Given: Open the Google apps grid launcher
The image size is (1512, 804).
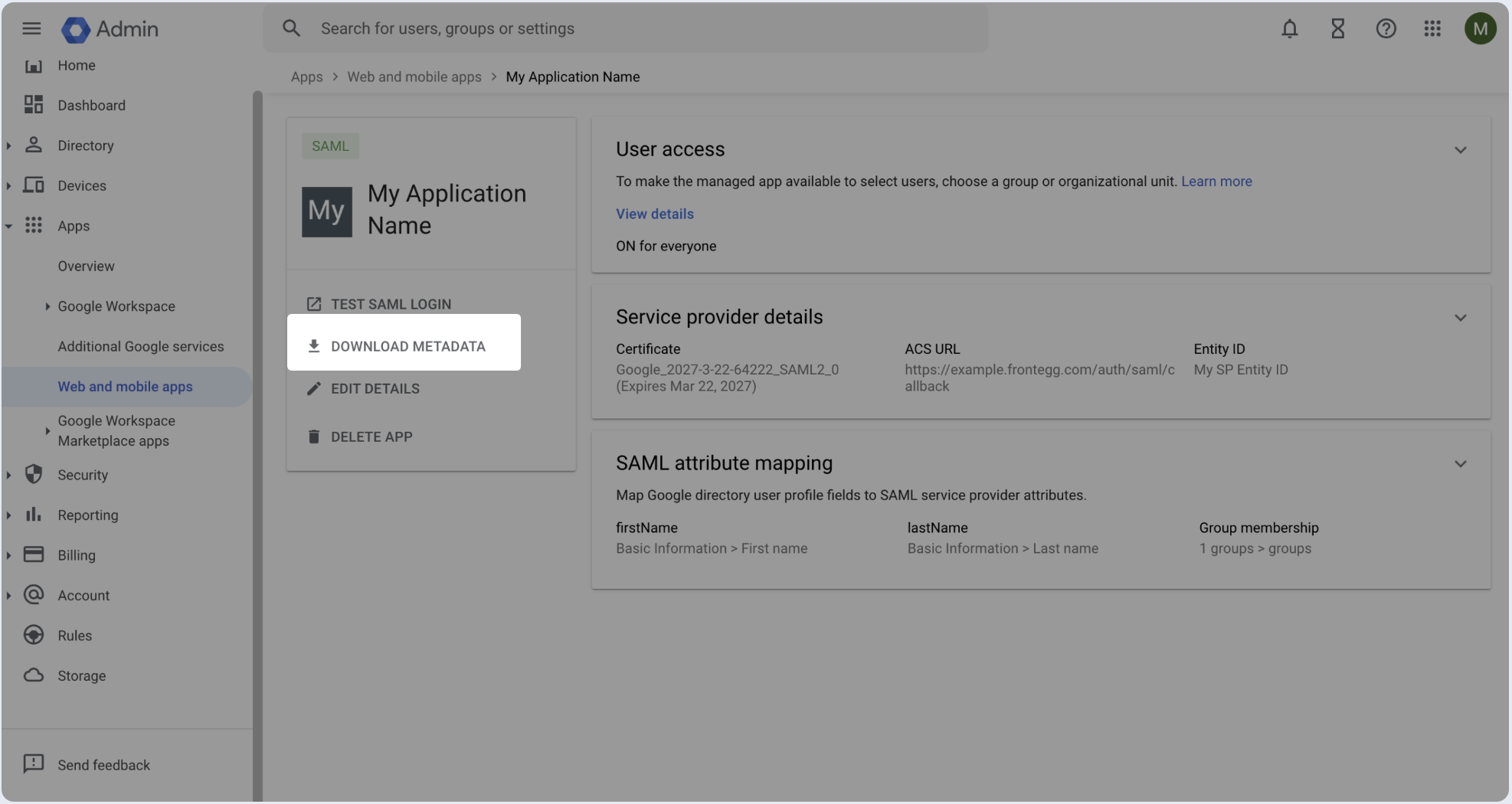Looking at the screenshot, I should click(x=1432, y=29).
